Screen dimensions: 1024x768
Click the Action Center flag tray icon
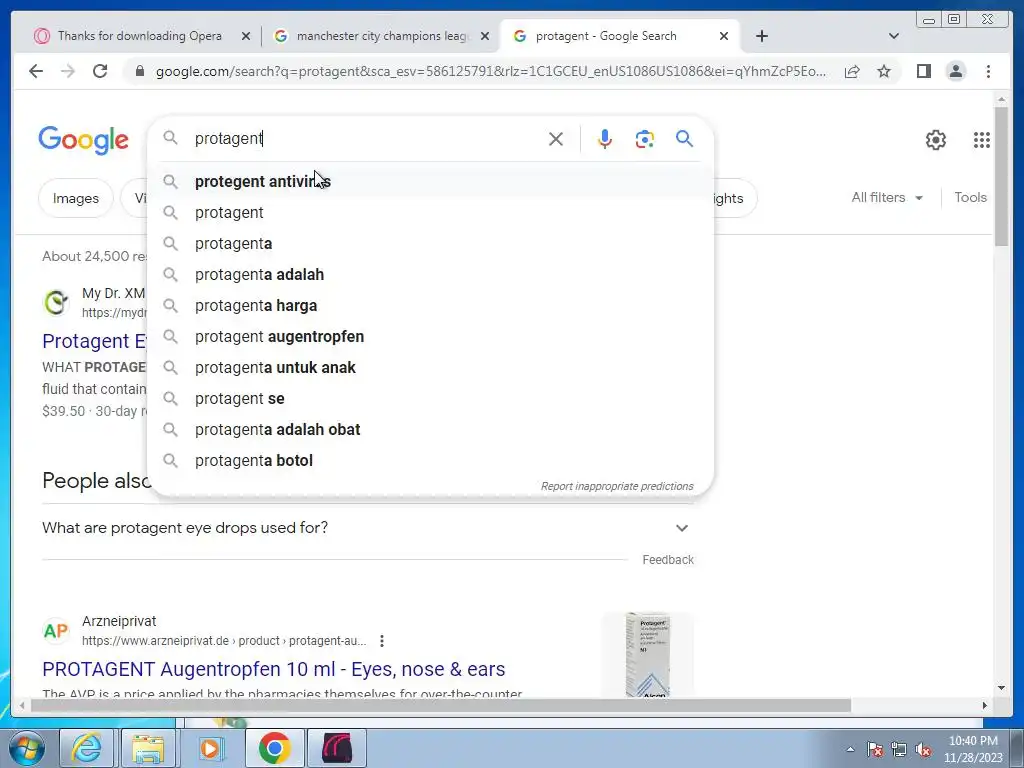(x=875, y=750)
